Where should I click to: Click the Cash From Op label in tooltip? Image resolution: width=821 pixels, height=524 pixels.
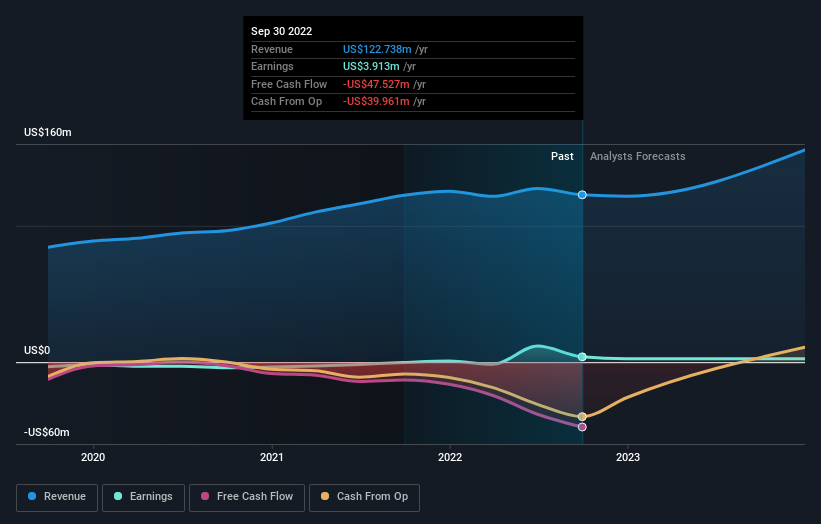pyautogui.click(x=286, y=102)
